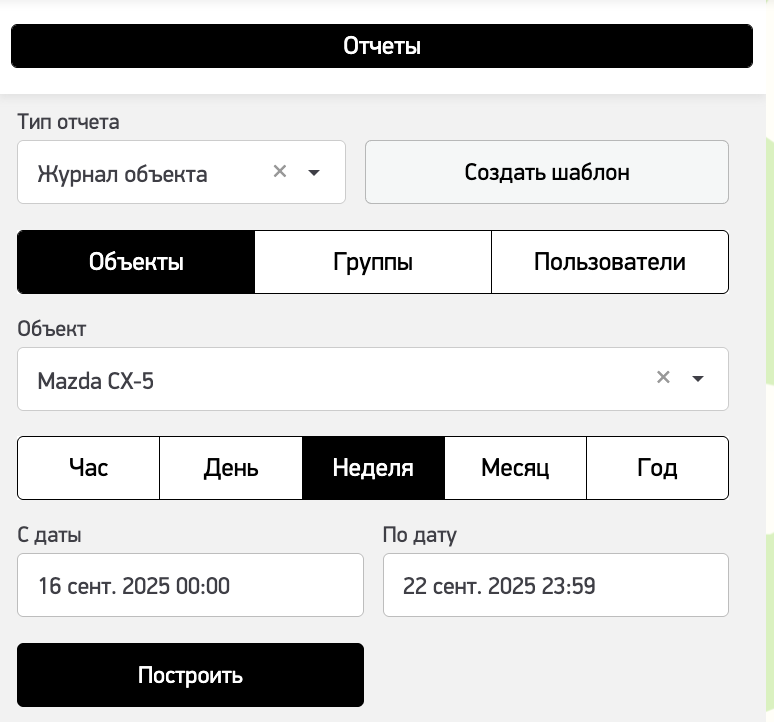Click the 'С даты' start date field
Image resolution: width=774 pixels, height=722 pixels.
[x=190, y=585]
